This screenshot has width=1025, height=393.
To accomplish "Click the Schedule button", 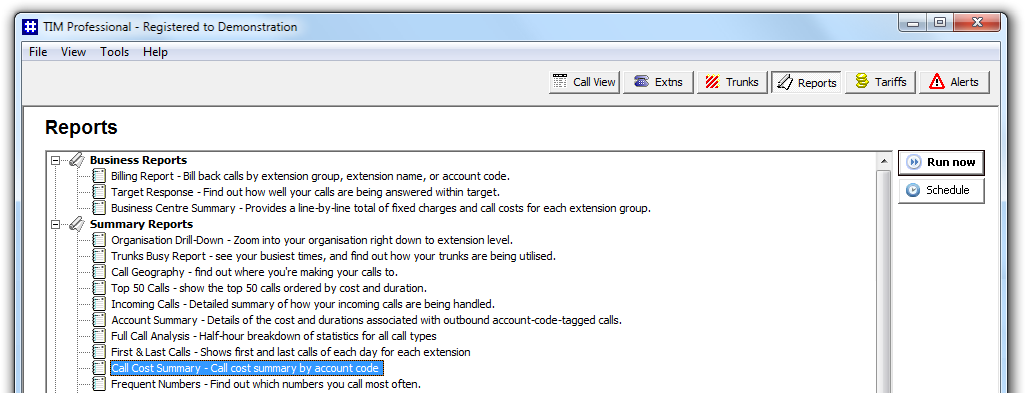I will click(x=941, y=190).
